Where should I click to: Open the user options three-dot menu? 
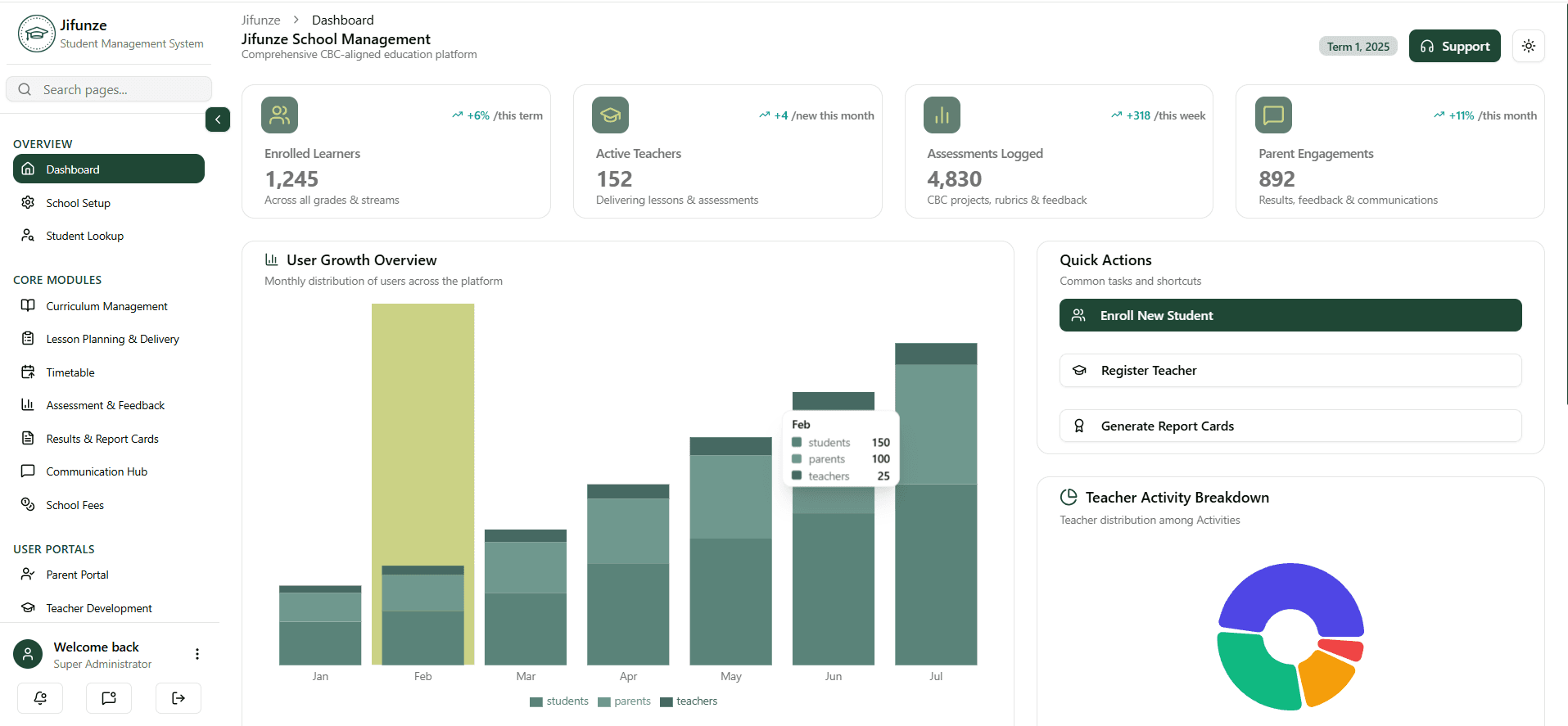(197, 654)
